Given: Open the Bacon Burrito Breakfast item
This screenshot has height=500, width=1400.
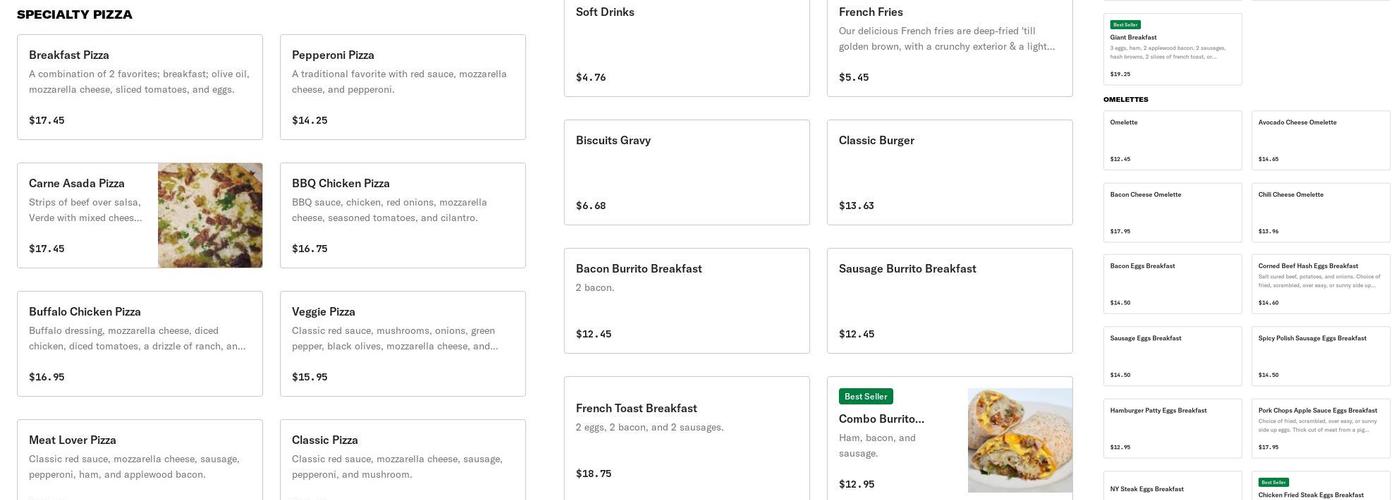Looking at the screenshot, I should coord(686,300).
